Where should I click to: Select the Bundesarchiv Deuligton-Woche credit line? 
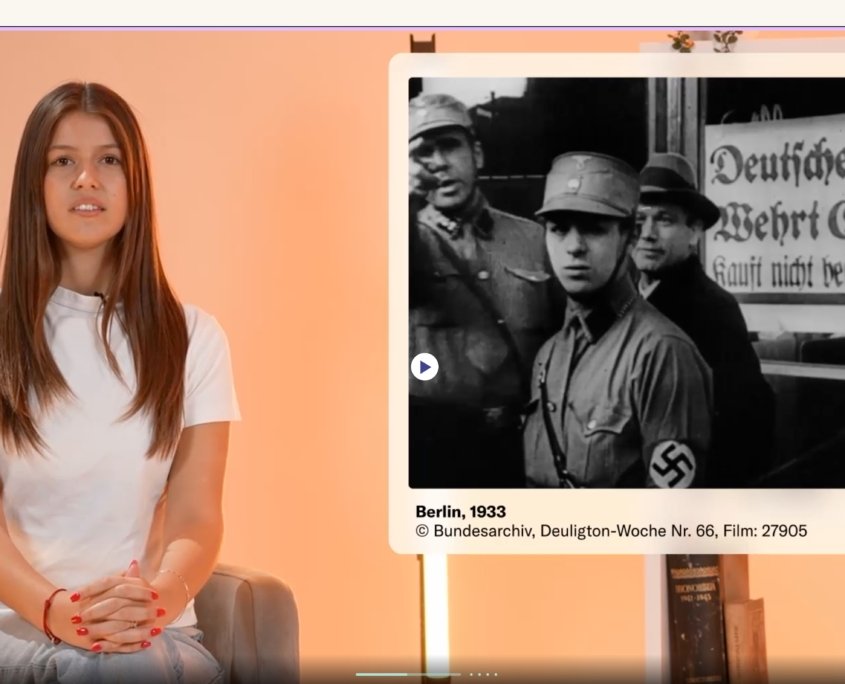pyautogui.click(x=612, y=531)
